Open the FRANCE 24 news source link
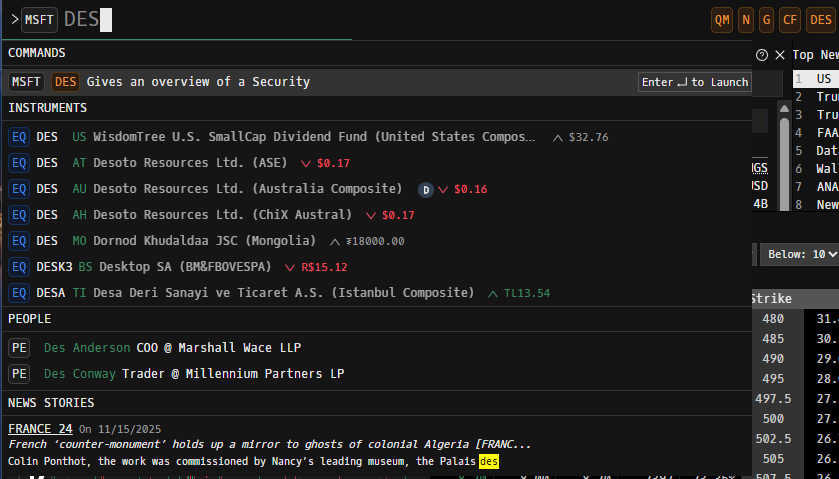The width and height of the screenshot is (839, 479). pyautogui.click(x=40, y=429)
